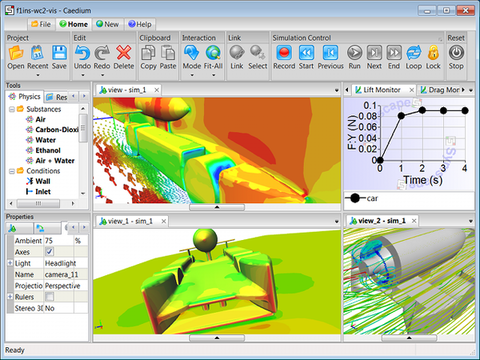Click the Delete red X icon
Screen dimensions: 480x360
123,53
